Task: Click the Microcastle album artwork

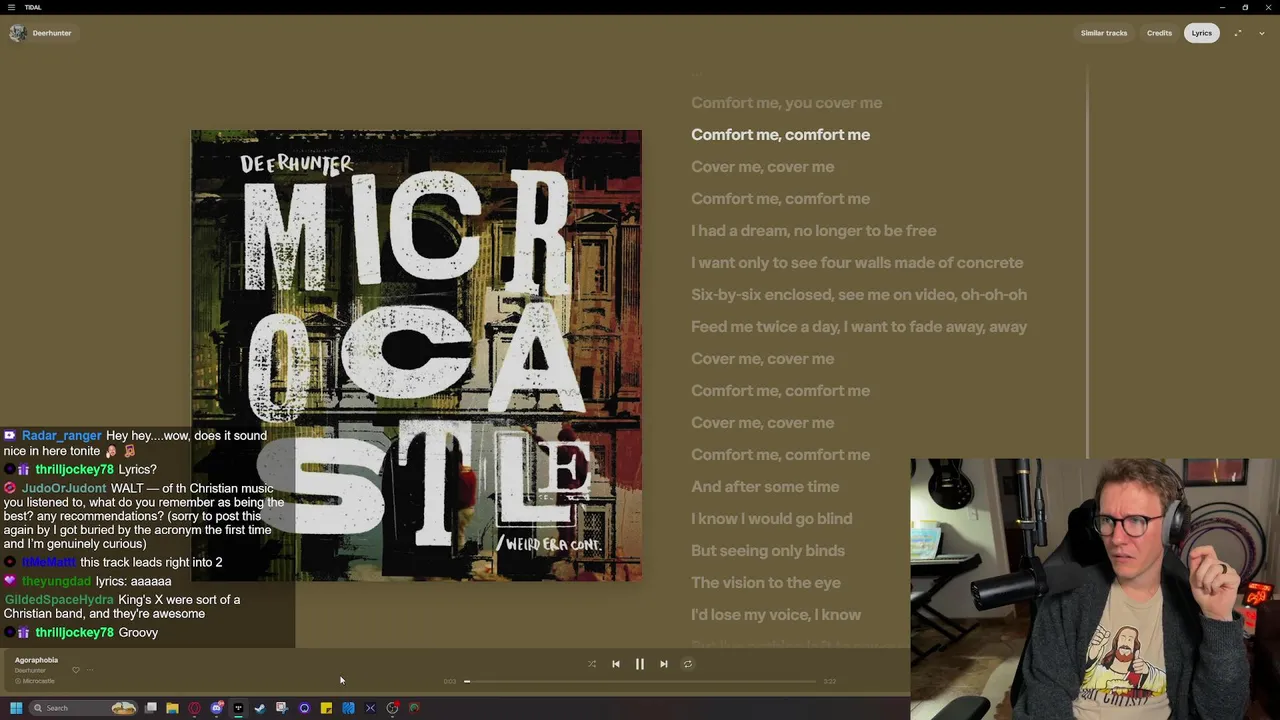Action: [416, 355]
